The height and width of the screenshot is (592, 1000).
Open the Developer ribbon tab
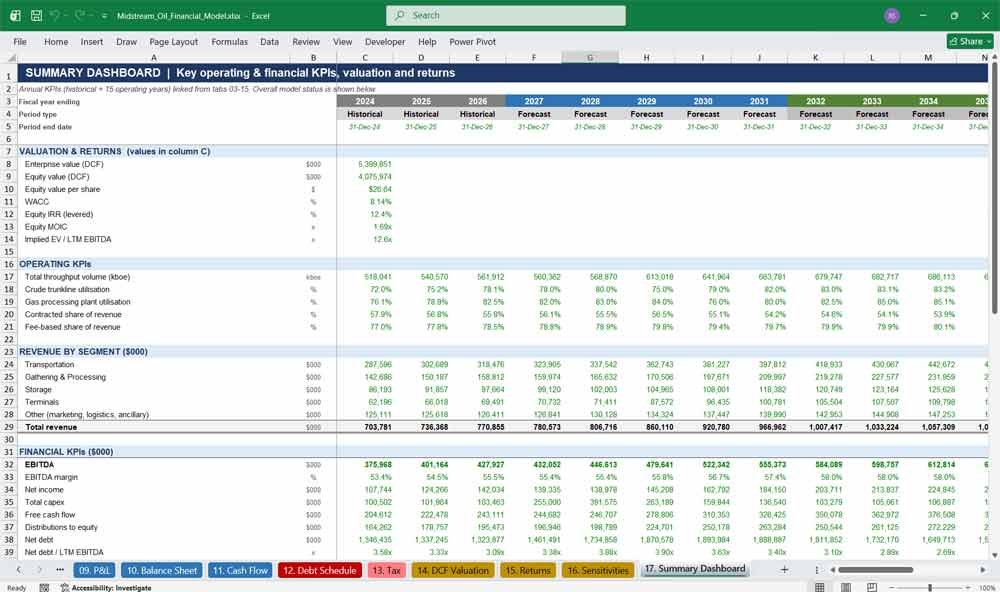coord(385,41)
